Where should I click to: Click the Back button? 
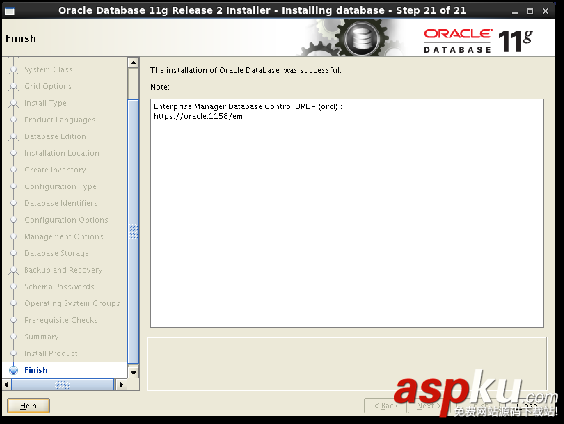385,406
